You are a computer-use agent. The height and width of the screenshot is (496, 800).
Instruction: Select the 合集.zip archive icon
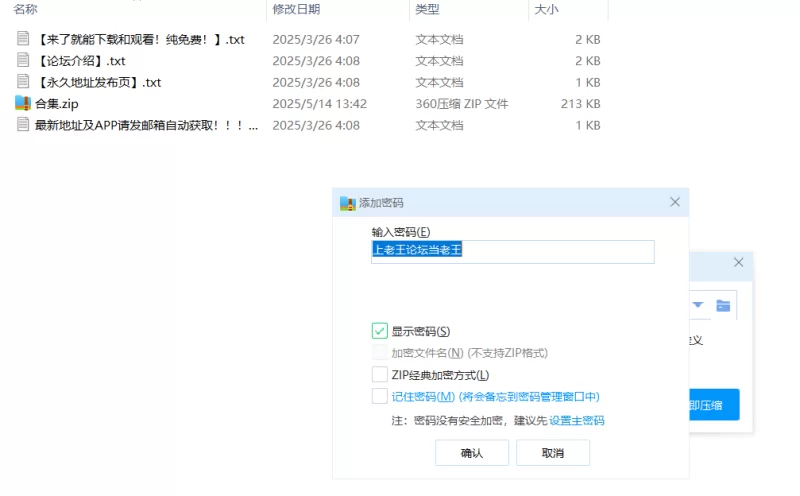(x=23, y=104)
